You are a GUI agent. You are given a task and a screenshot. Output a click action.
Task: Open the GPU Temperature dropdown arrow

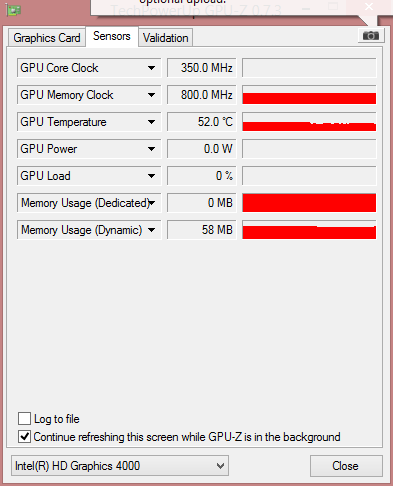click(x=151, y=122)
